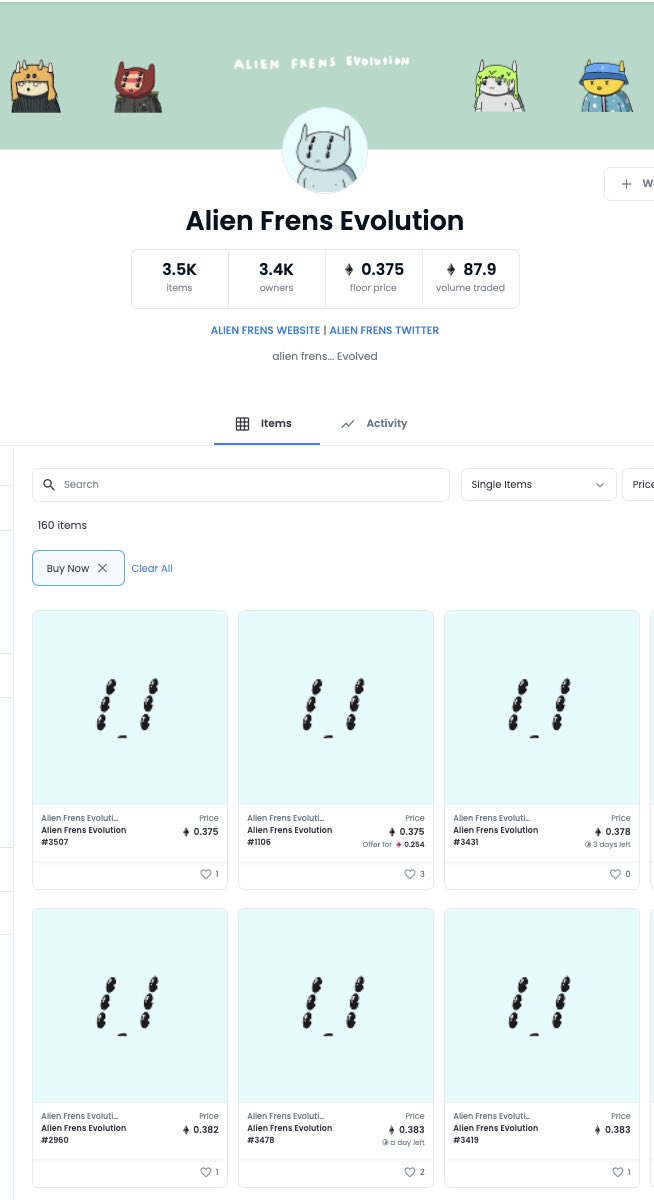
Task: Favorite item #3478 via heart icon
Action: click(x=410, y=1172)
